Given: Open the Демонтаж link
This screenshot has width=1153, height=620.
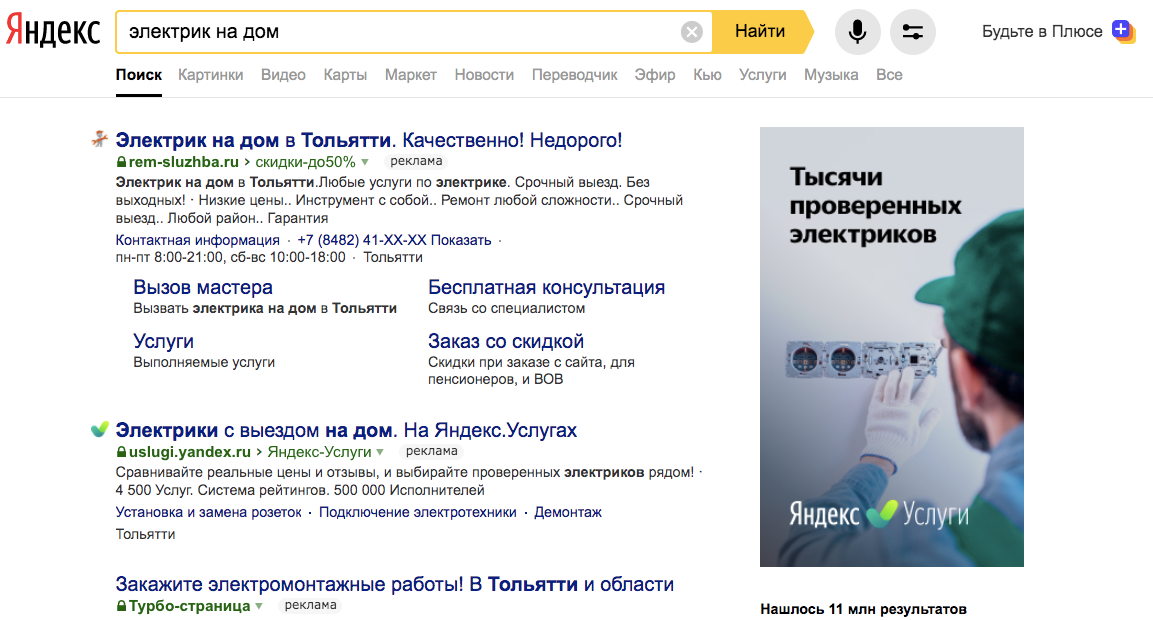Looking at the screenshot, I should [x=568, y=513].
